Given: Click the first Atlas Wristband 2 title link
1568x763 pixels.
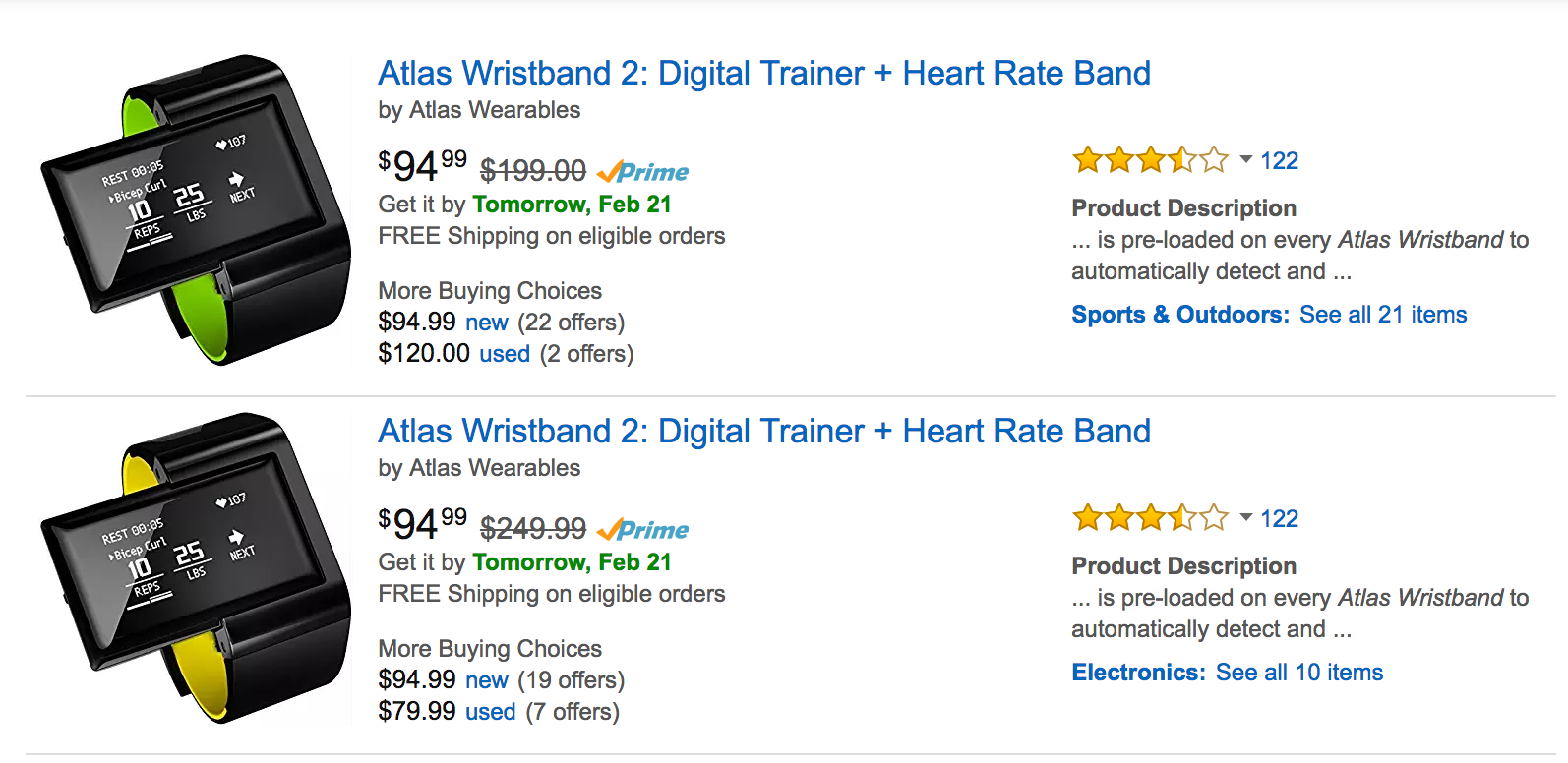Looking at the screenshot, I should point(763,74).
